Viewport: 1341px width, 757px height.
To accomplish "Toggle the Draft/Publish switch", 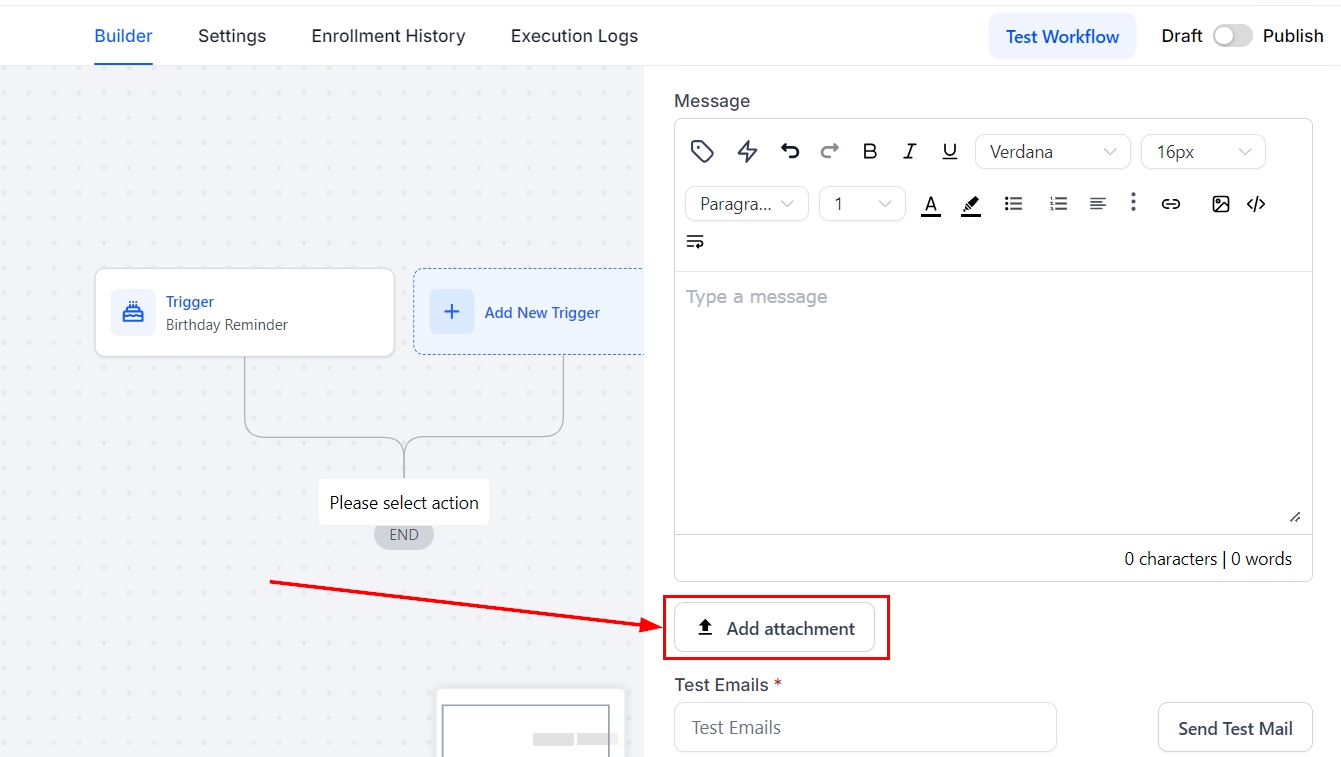I will click(x=1232, y=36).
